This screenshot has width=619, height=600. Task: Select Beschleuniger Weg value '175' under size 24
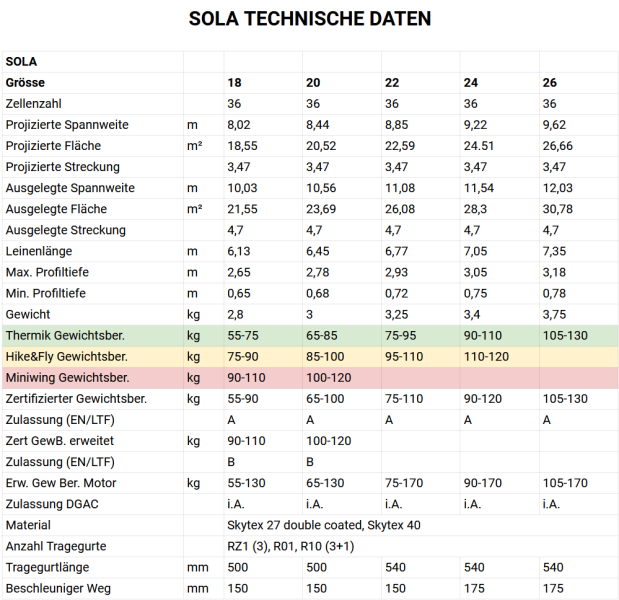point(474,588)
